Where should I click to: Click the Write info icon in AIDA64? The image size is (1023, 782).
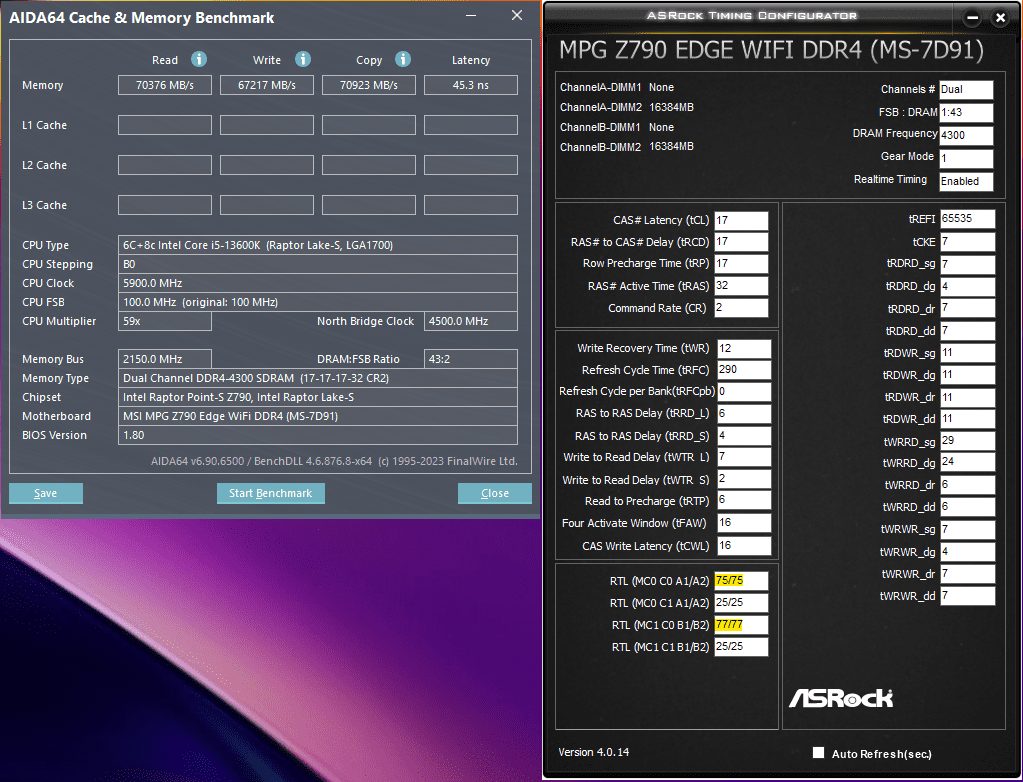pyautogui.click(x=303, y=59)
